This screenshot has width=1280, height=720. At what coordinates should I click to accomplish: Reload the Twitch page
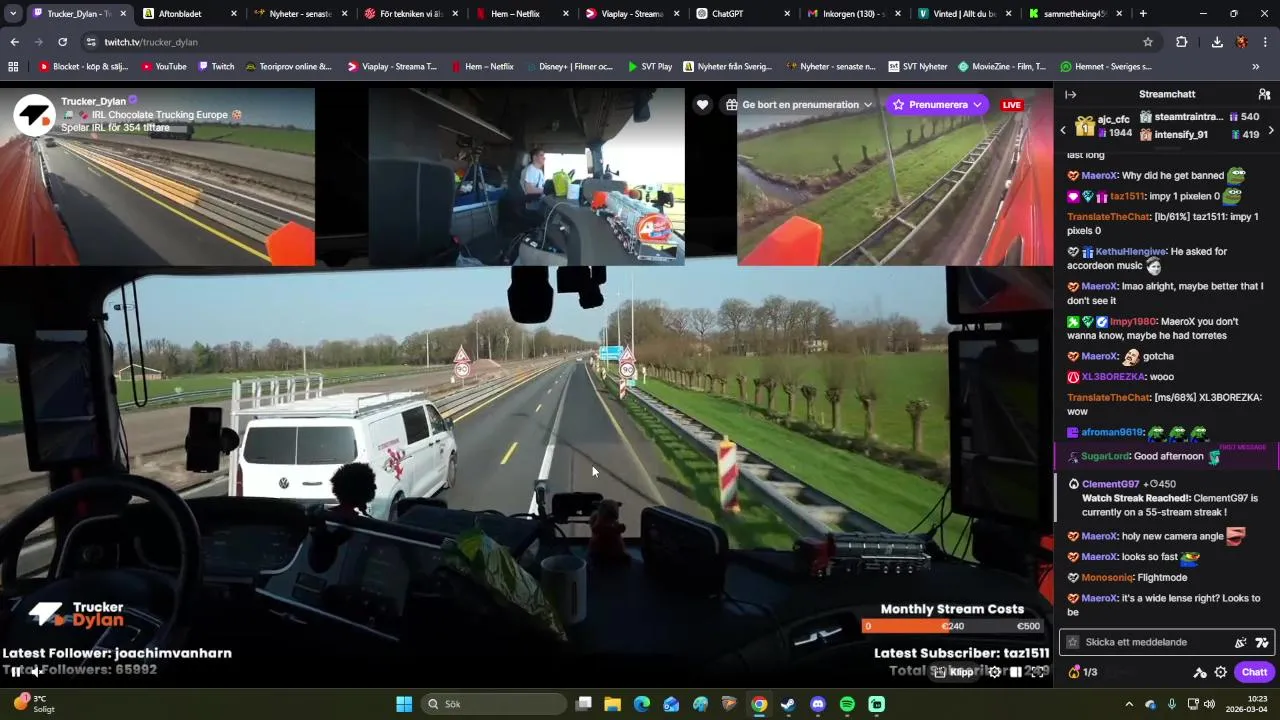click(x=62, y=42)
